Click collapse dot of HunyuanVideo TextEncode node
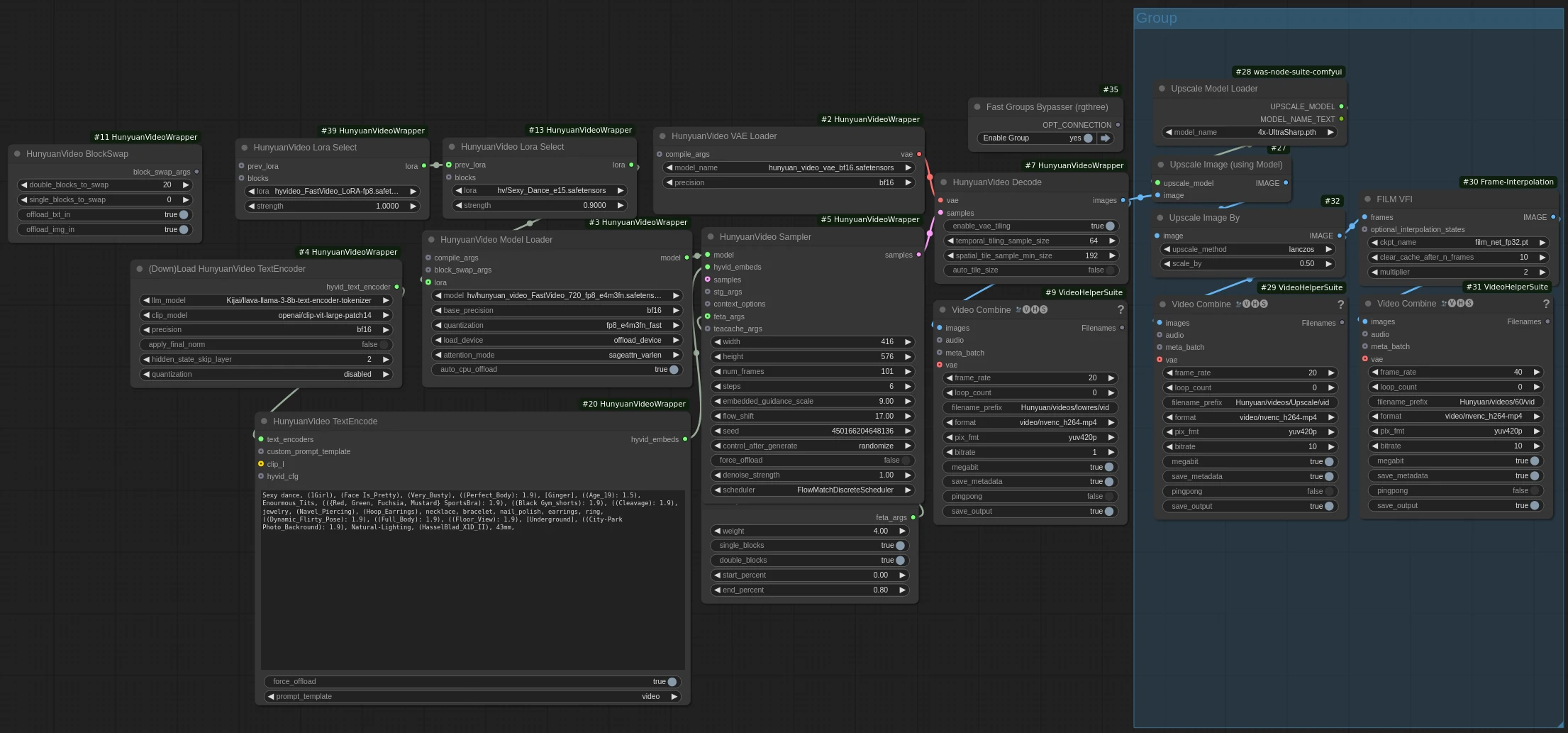Viewport: 1568px width, 733px height. tap(264, 421)
